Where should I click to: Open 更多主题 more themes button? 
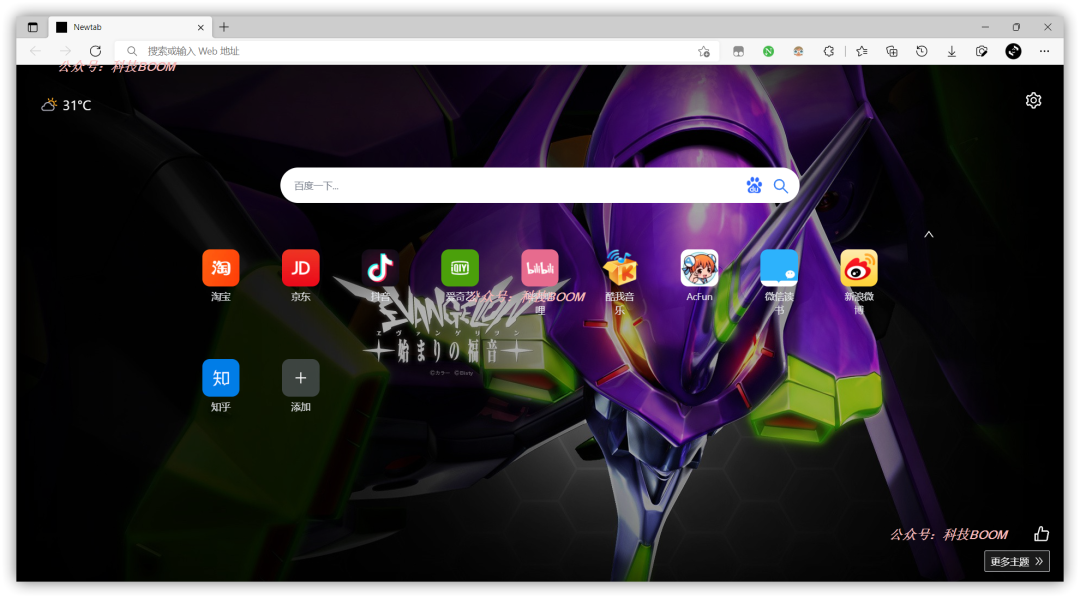[1017, 561]
